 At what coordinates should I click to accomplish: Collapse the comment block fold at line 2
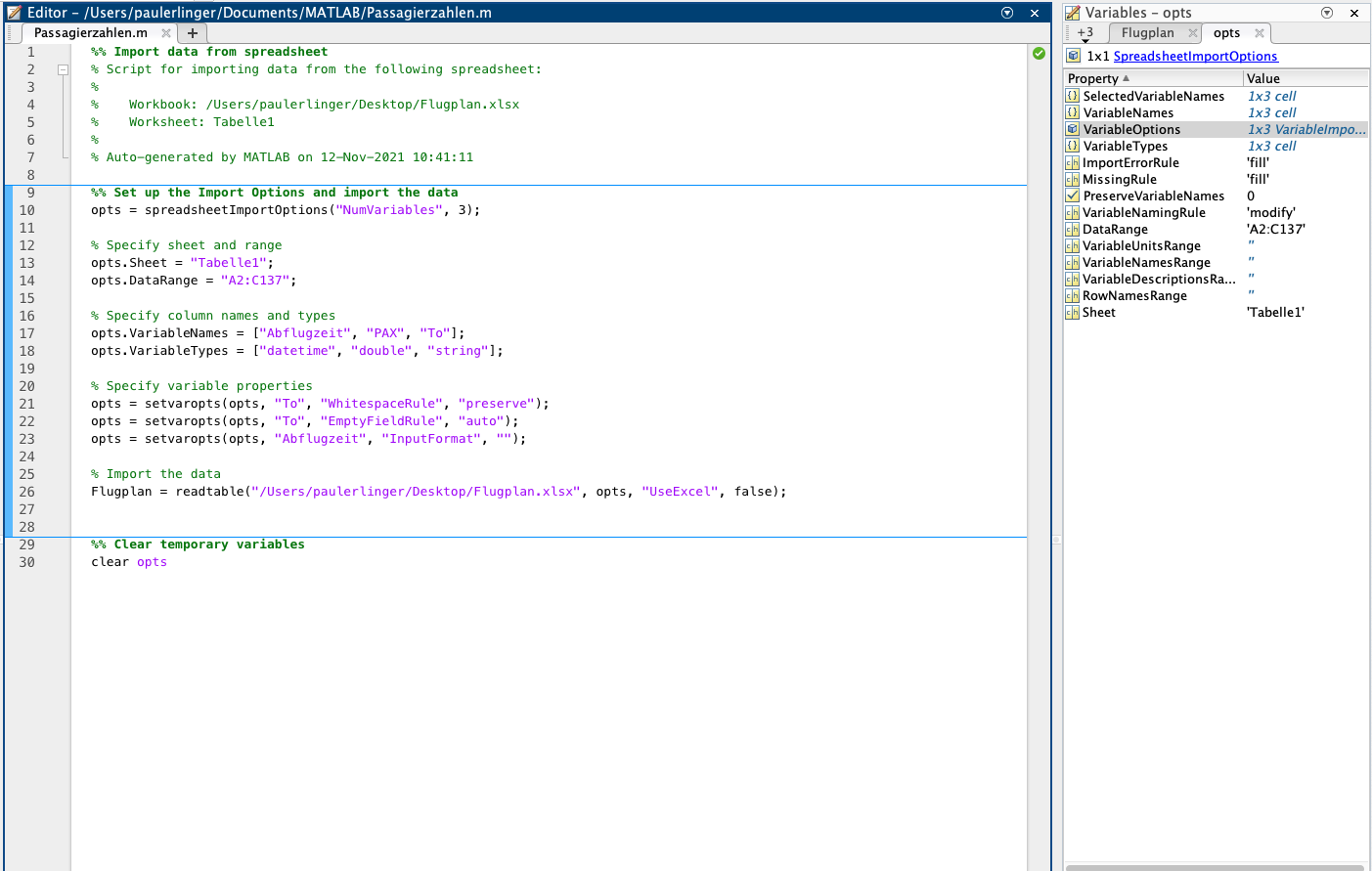point(63,69)
